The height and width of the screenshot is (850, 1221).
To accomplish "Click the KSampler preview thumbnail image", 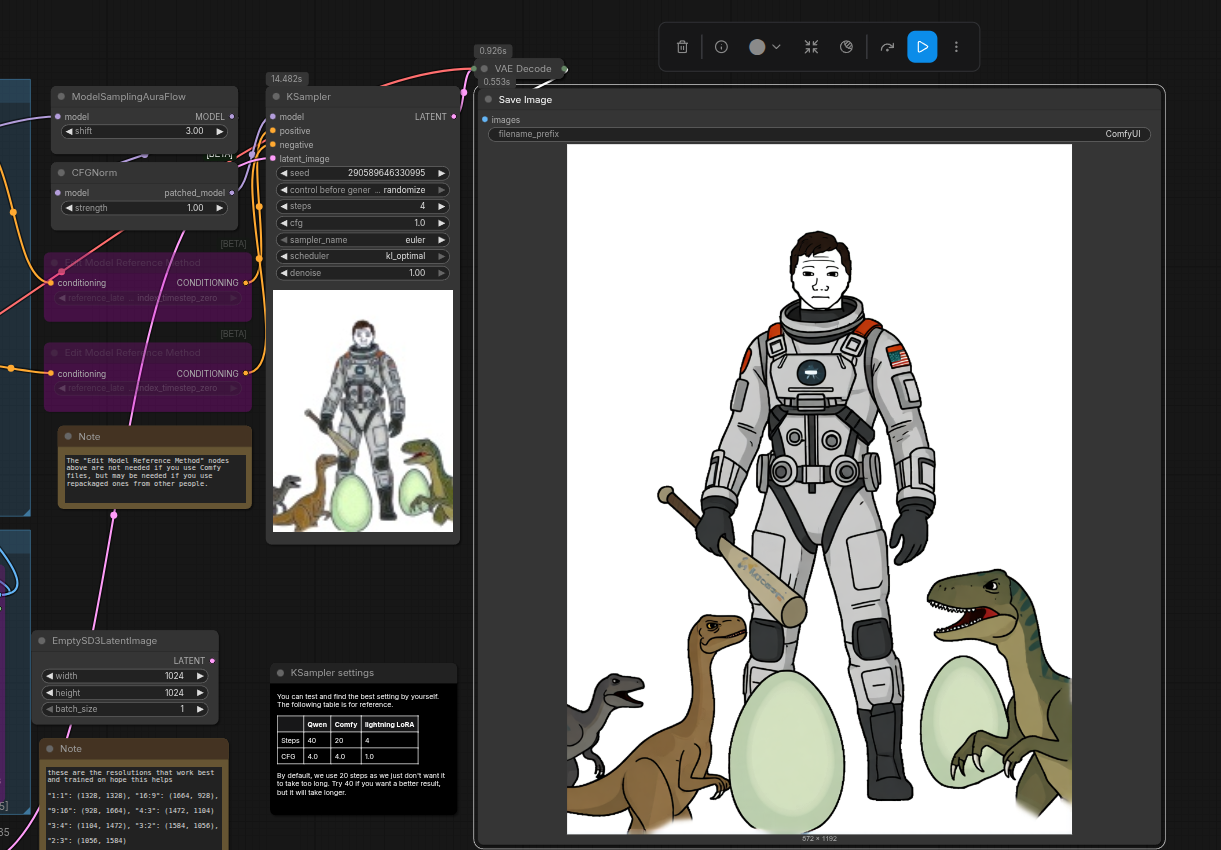I will click(363, 411).
